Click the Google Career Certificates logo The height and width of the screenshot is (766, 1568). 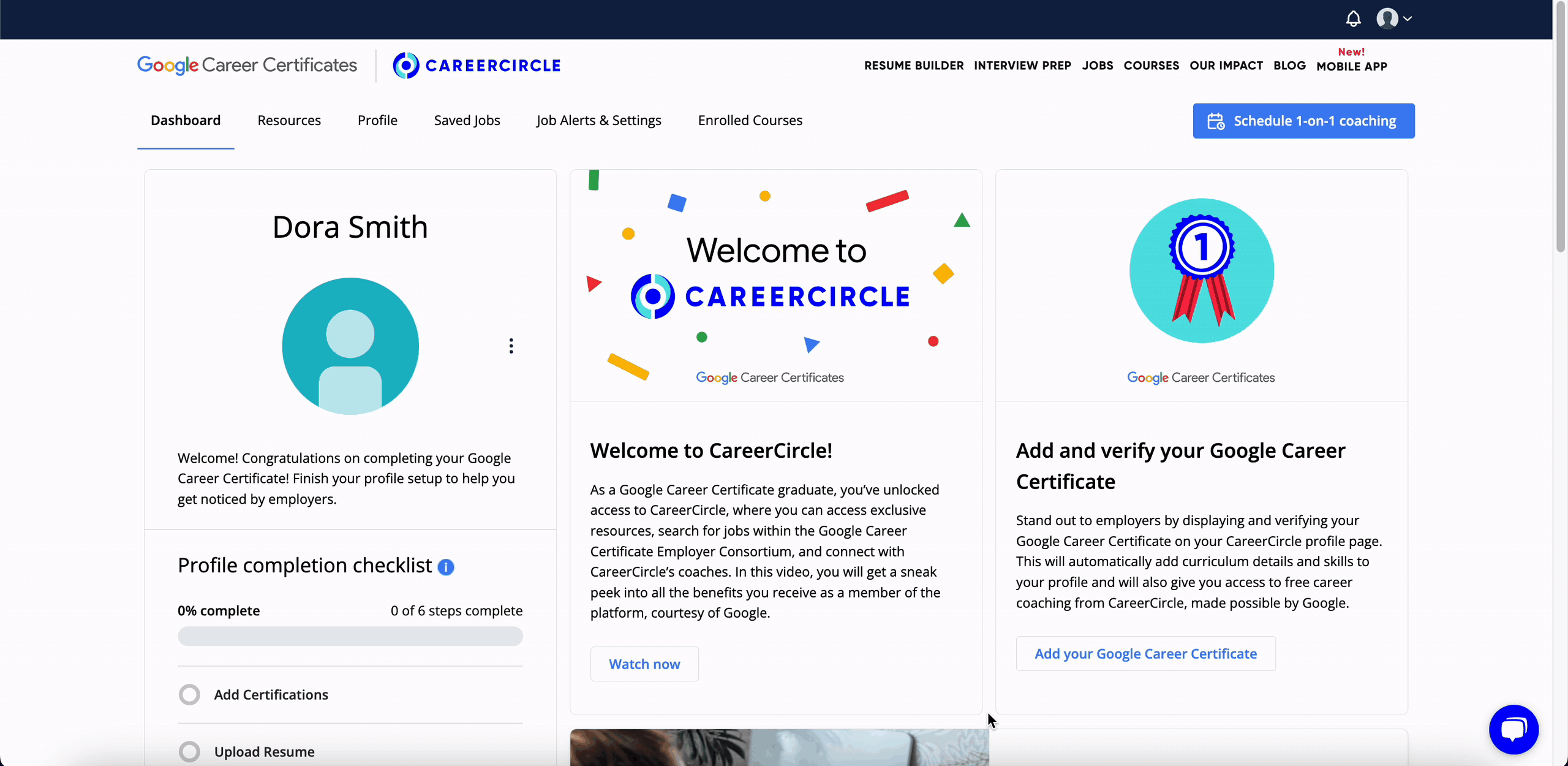coord(247,65)
